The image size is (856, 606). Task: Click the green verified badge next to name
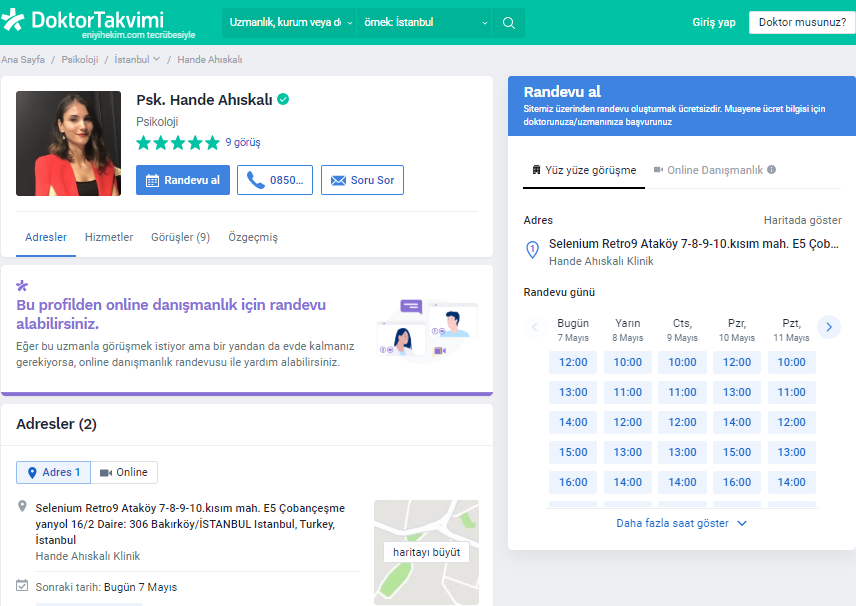tap(283, 99)
